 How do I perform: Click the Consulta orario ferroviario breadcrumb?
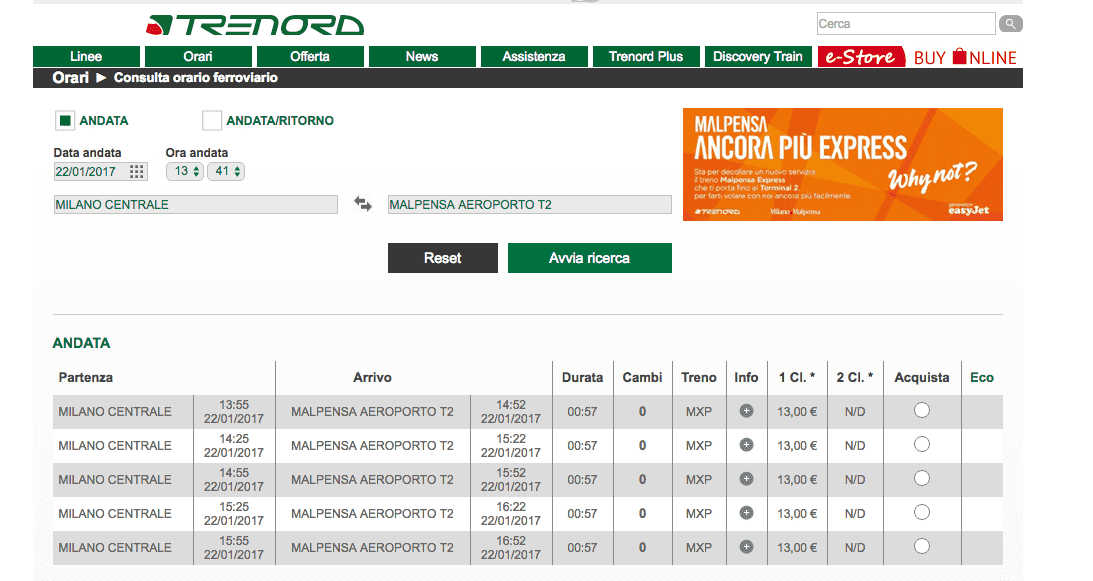pos(196,77)
